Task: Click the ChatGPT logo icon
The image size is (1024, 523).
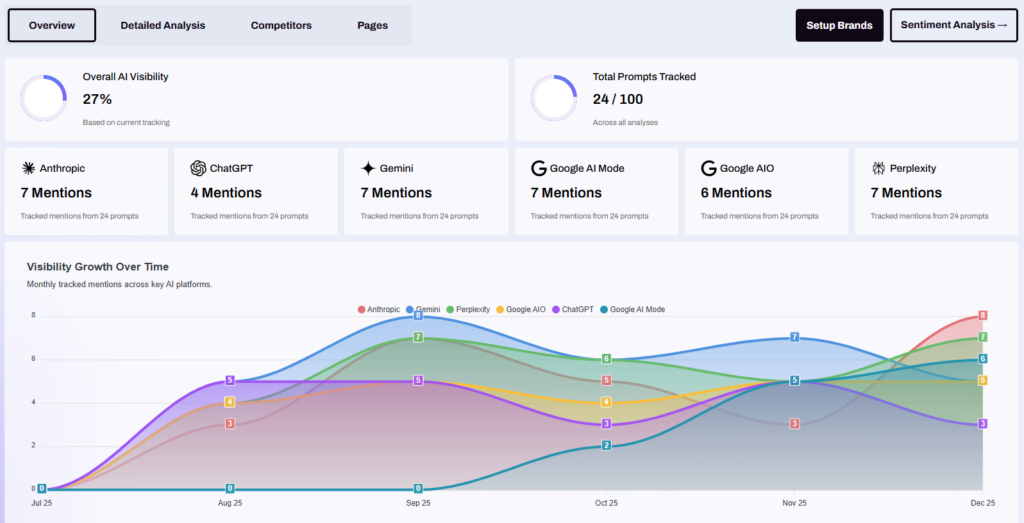Action: [x=198, y=168]
